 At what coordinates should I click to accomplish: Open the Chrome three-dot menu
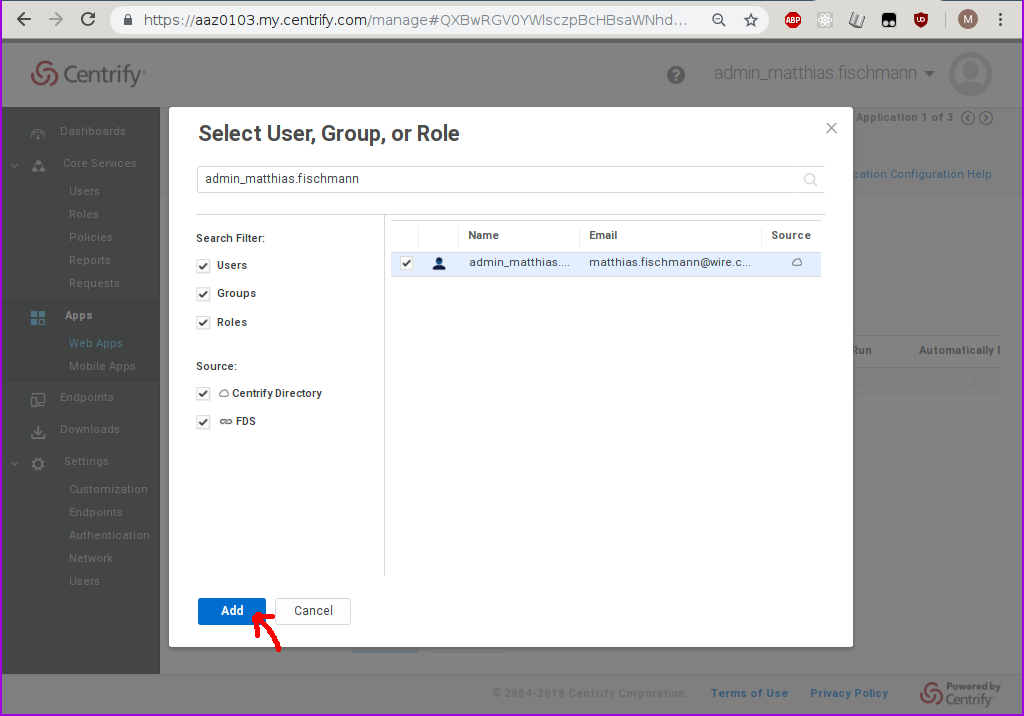(1001, 20)
